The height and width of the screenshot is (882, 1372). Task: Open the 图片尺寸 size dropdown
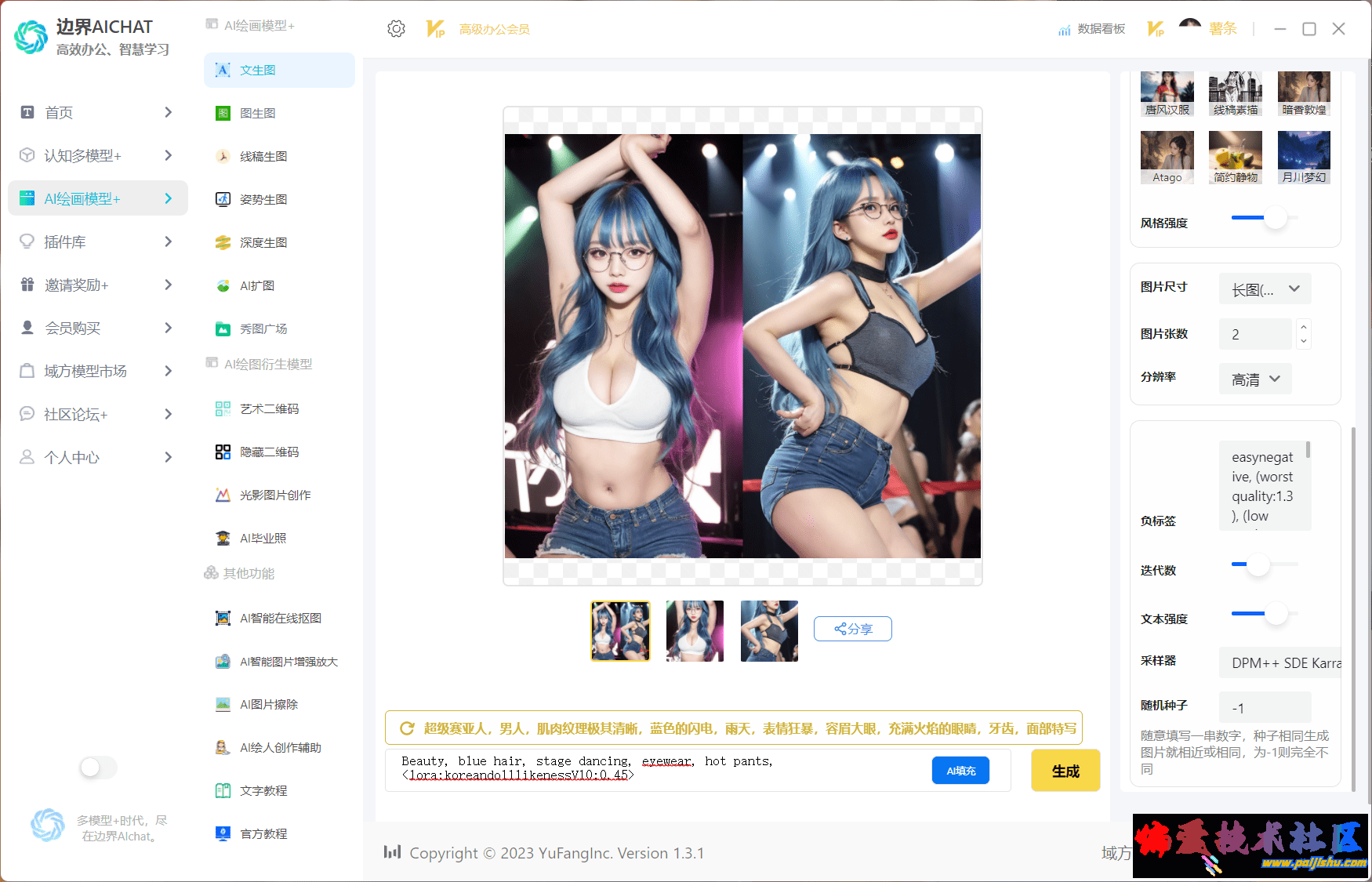pyautogui.click(x=1265, y=289)
